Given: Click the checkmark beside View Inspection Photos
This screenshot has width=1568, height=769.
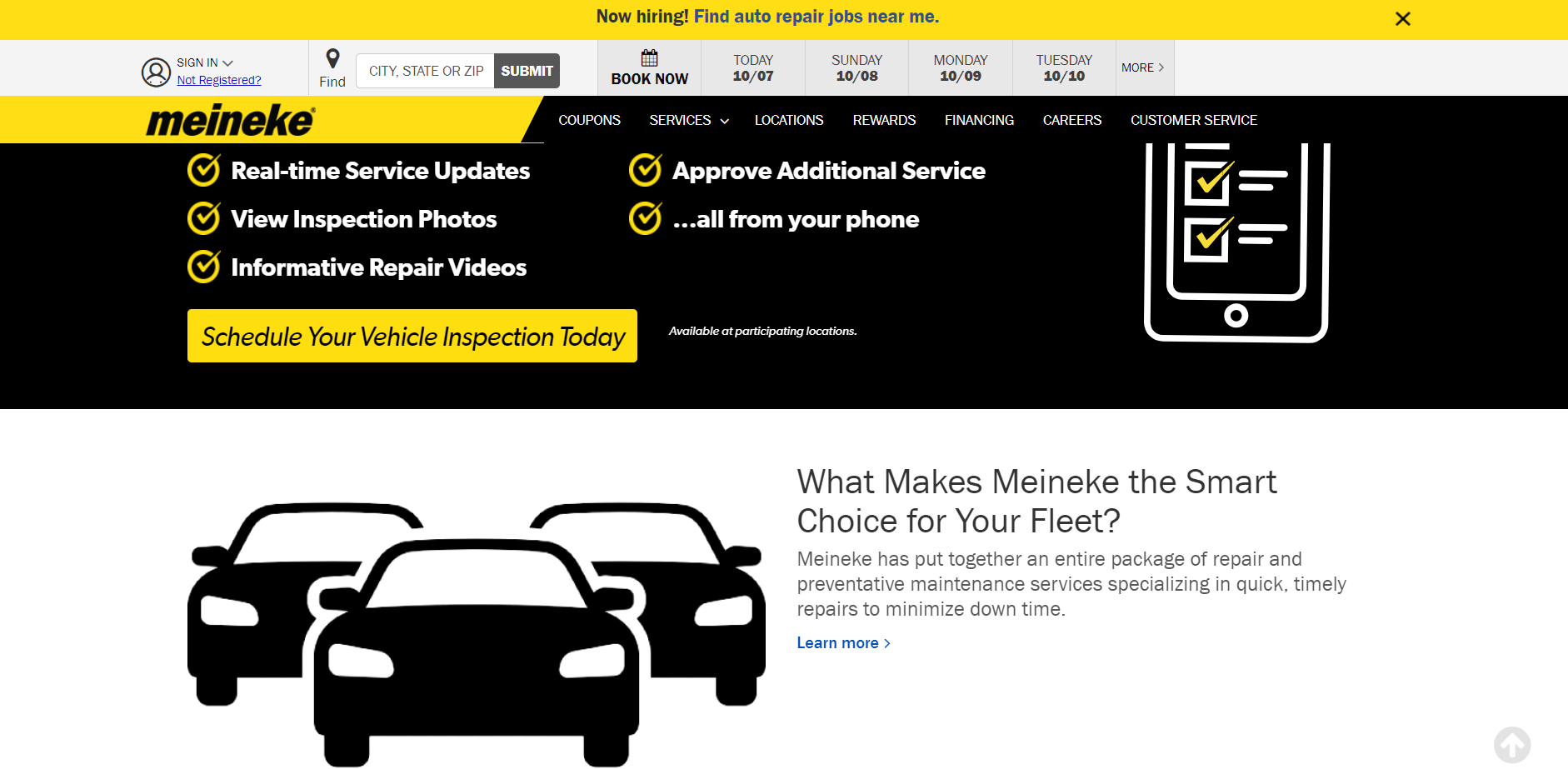Looking at the screenshot, I should tap(203, 218).
